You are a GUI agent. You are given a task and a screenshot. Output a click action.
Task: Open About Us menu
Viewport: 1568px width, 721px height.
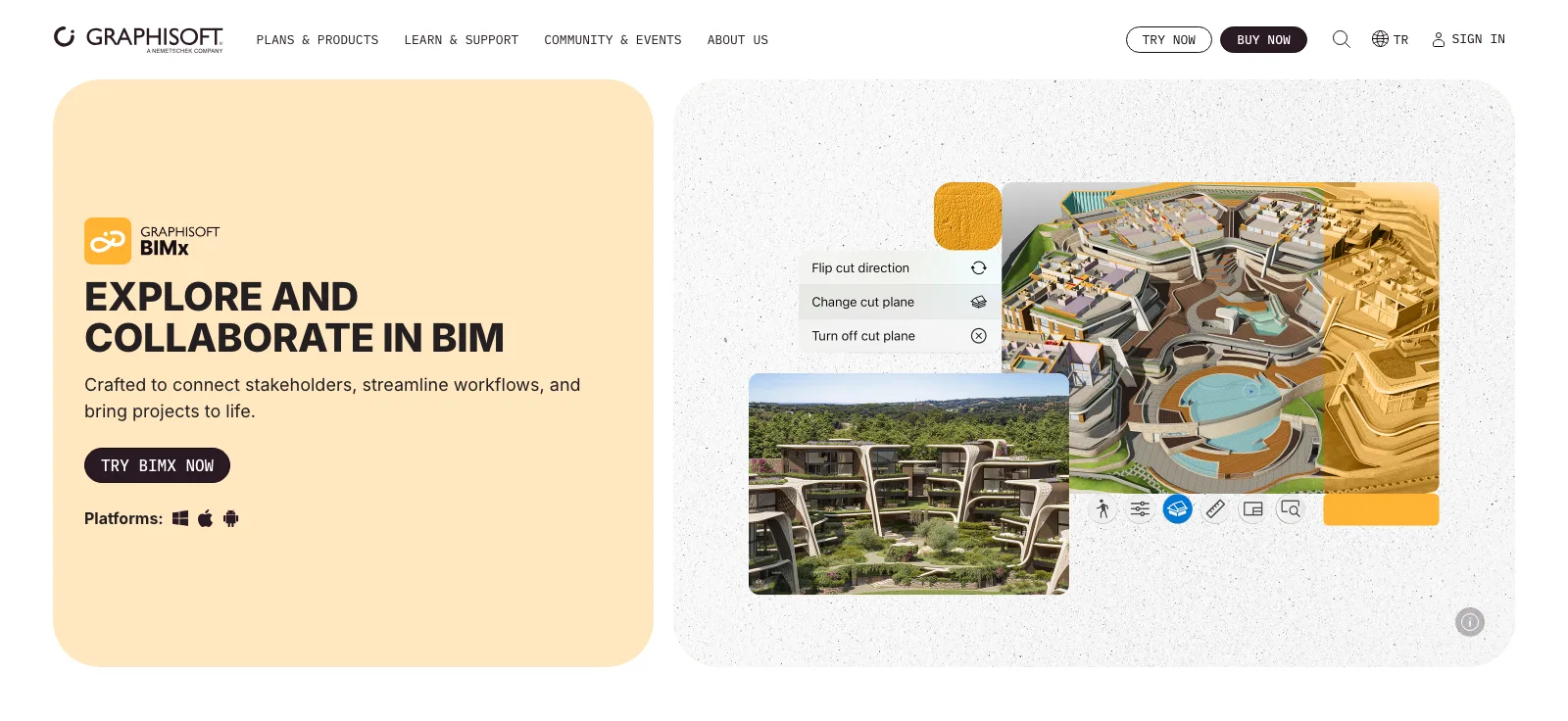(x=738, y=40)
